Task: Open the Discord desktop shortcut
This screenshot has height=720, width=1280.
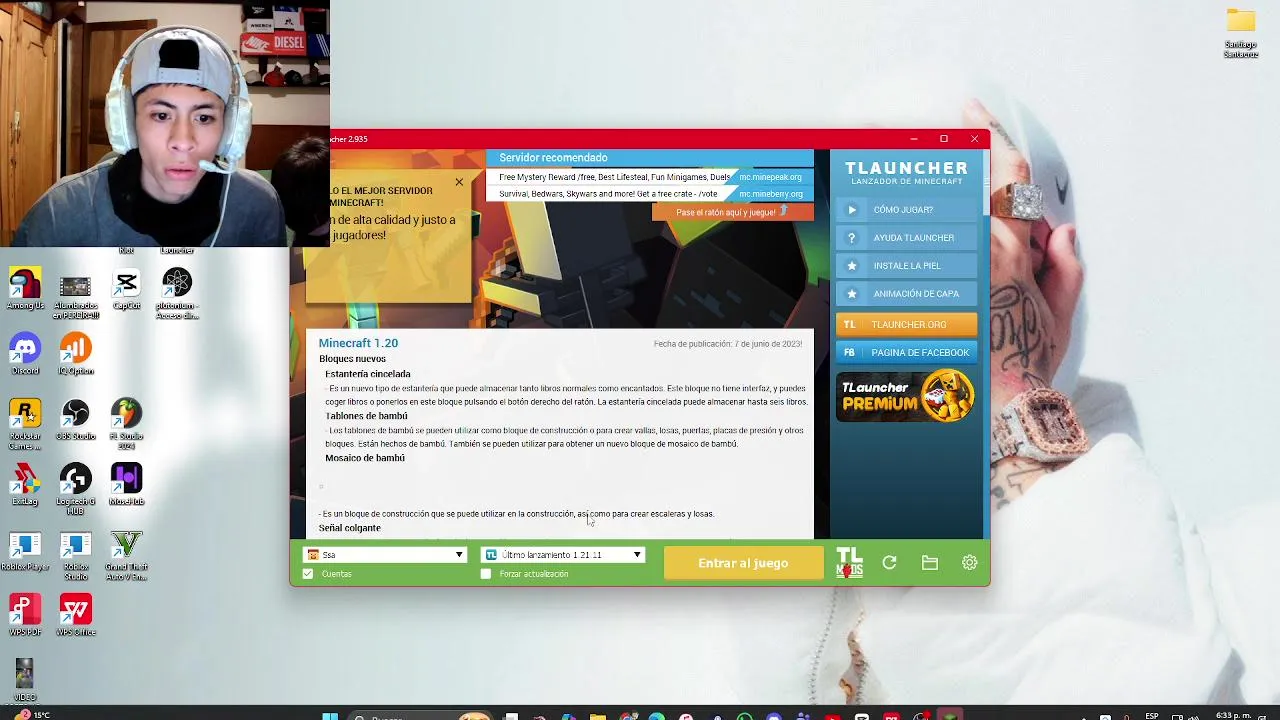Action: tap(25, 355)
